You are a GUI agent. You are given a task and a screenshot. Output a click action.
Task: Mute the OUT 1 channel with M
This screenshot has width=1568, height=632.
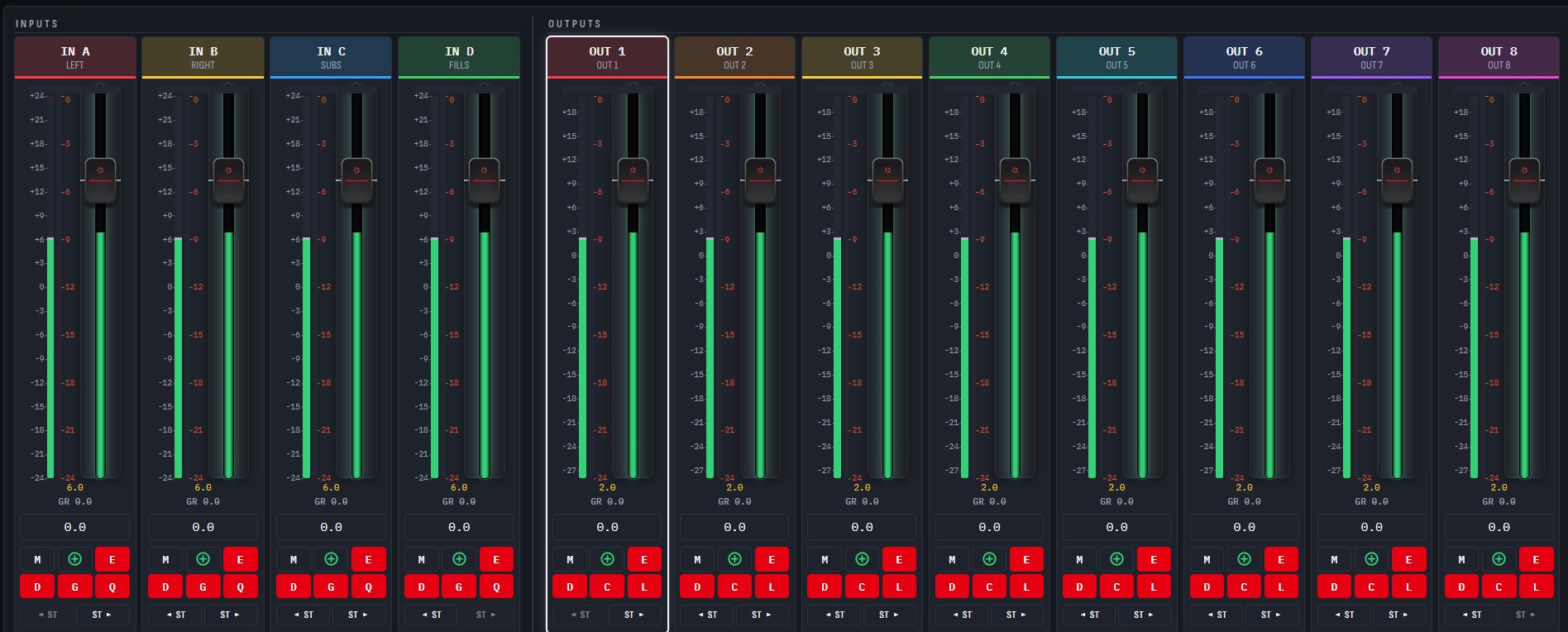[x=570, y=559]
